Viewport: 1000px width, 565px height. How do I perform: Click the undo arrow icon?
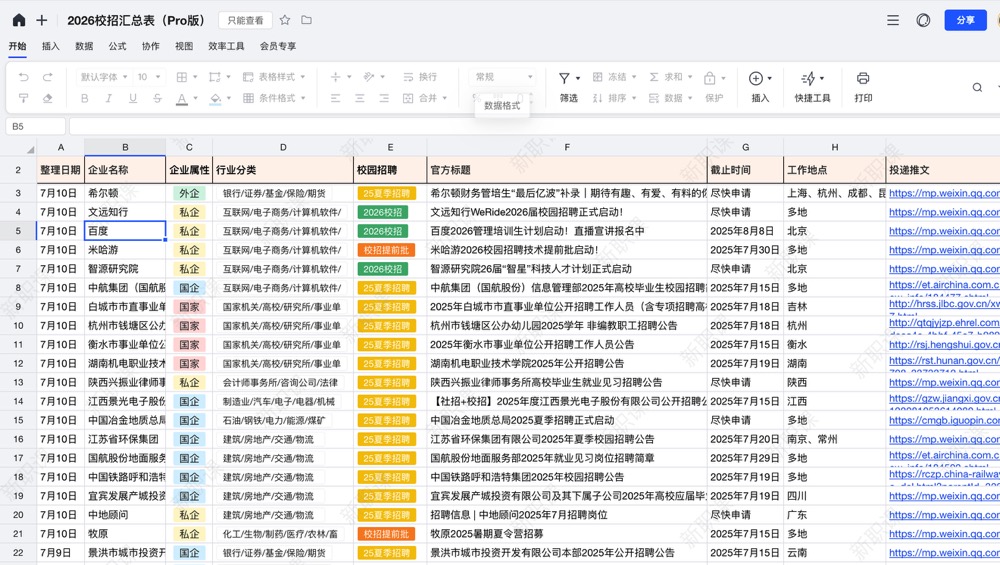(x=24, y=77)
